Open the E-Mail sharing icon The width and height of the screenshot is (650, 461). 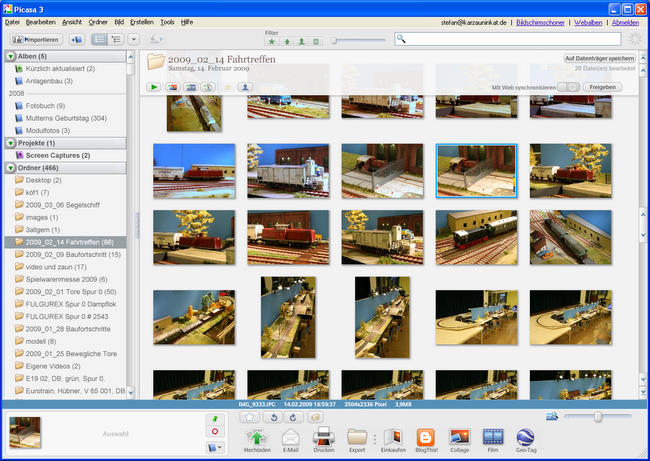[291, 437]
